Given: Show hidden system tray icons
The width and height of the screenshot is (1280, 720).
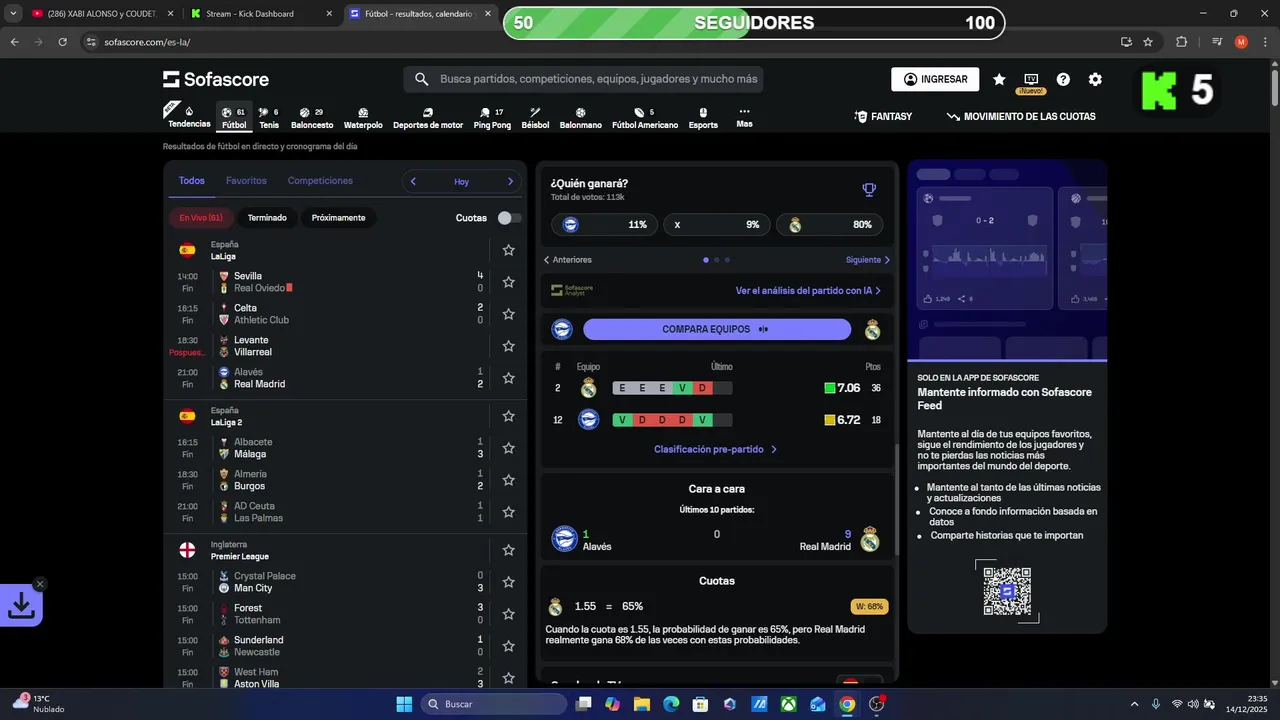Looking at the screenshot, I should pyautogui.click(x=1134, y=704).
